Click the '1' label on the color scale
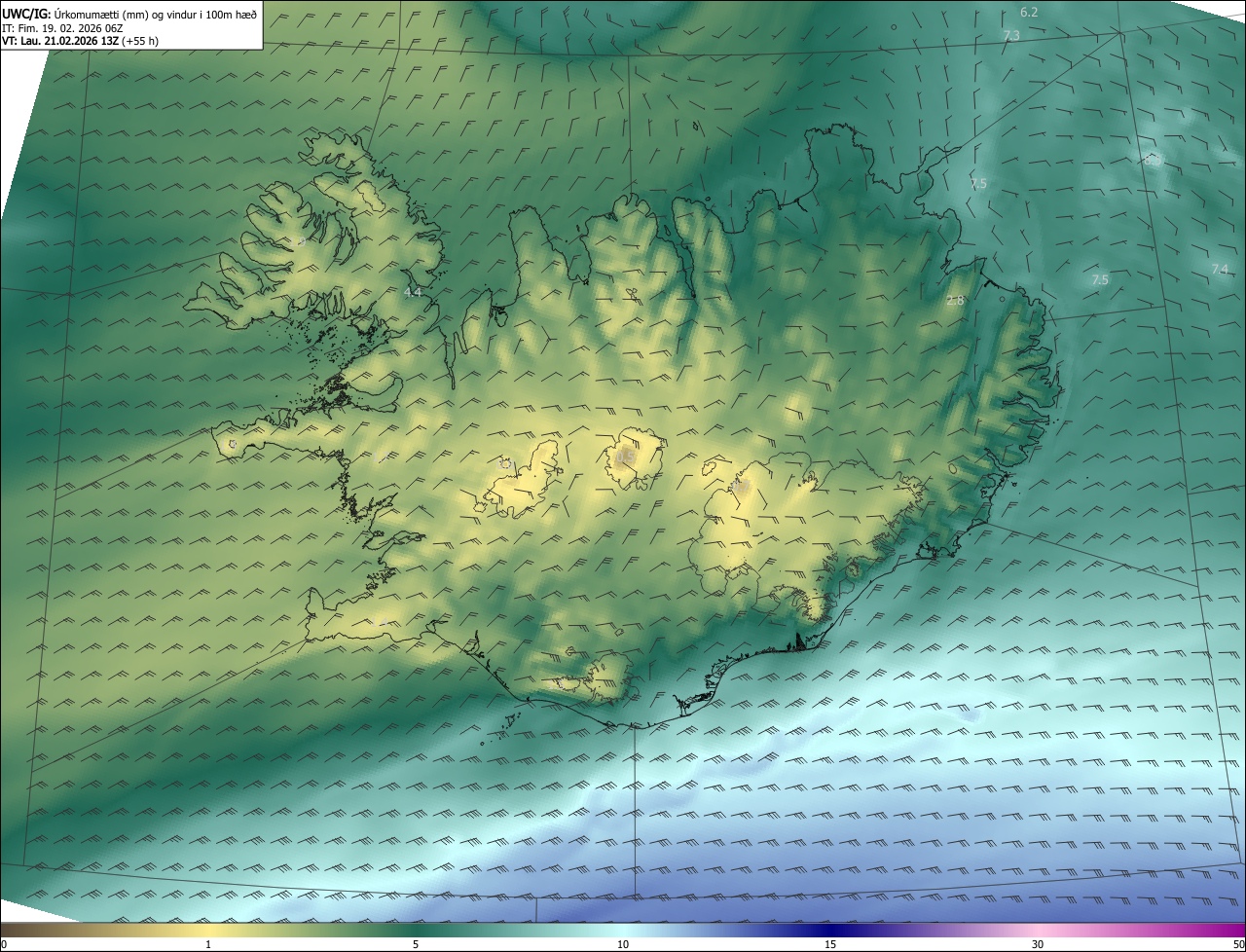Viewport: 1246px width, 952px height. click(x=208, y=944)
